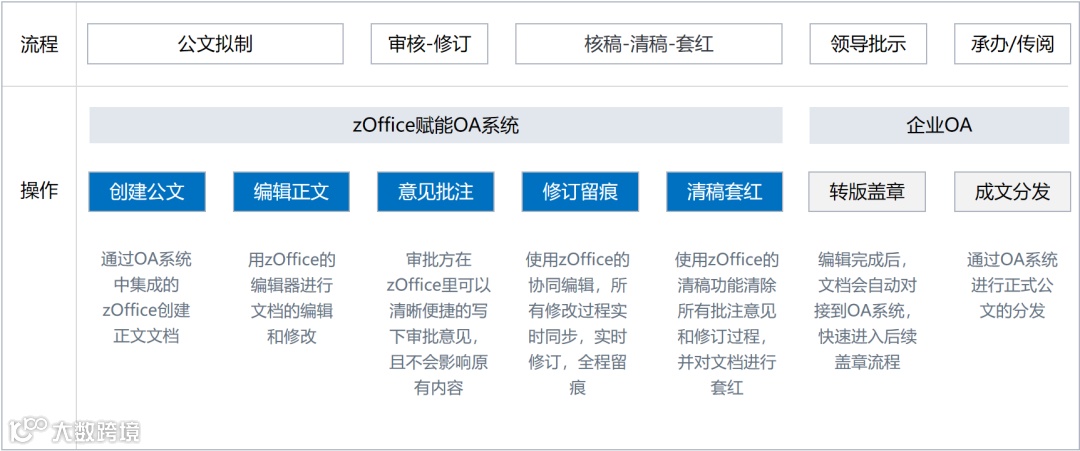Click the zOffice赋能OA系统 header bar
Image resolution: width=1080 pixels, height=451 pixels.
click(x=436, y=125)
